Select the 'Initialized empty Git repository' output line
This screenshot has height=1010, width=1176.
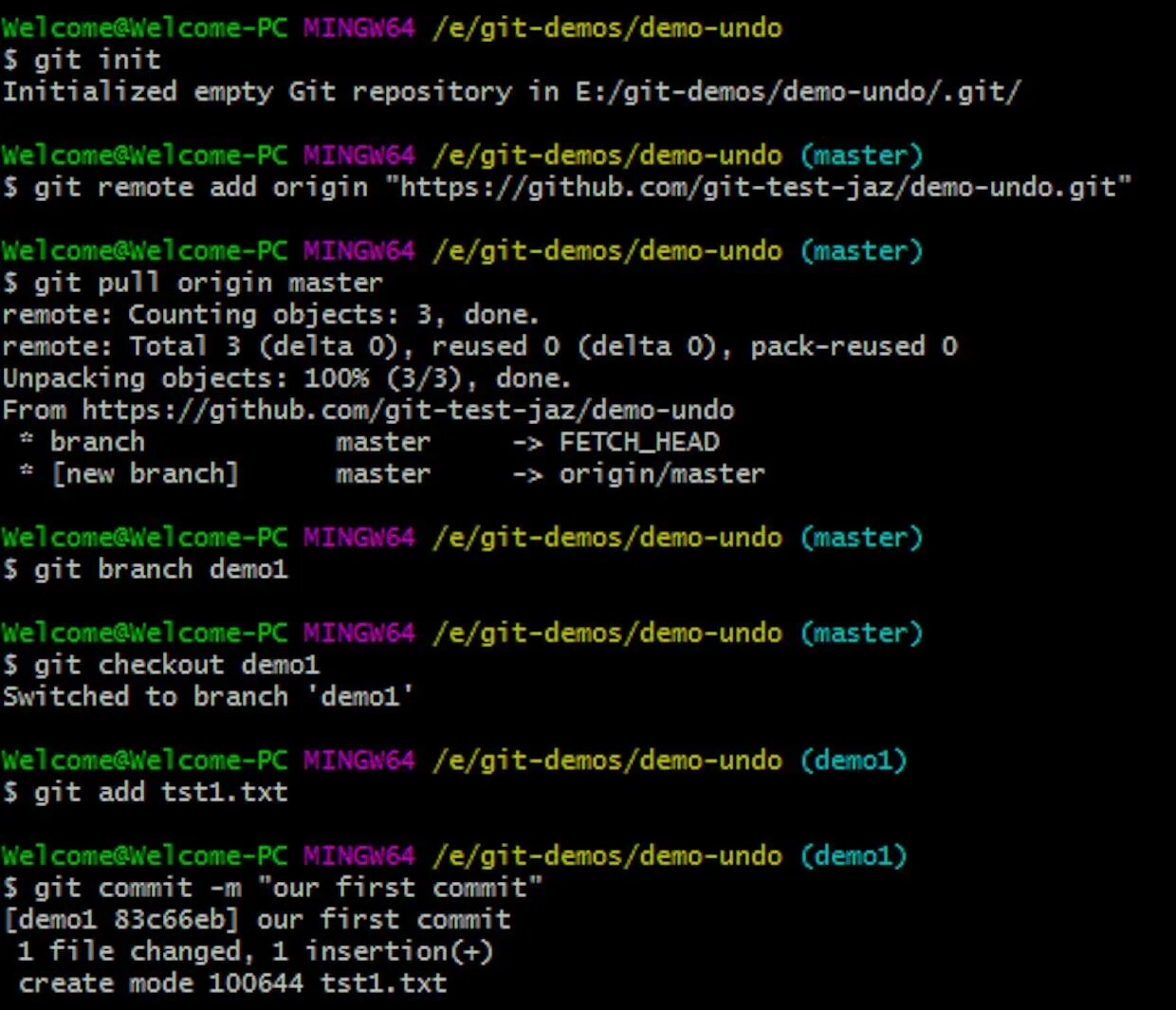(511, 92)
